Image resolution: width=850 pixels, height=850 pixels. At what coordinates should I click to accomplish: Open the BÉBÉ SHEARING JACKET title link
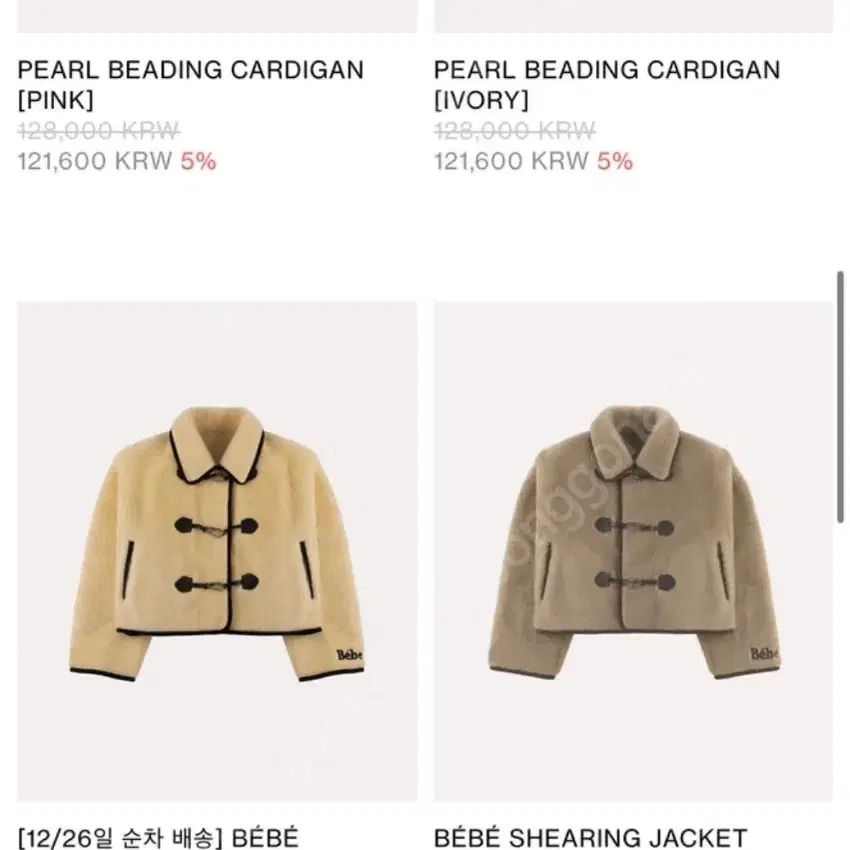pos(590,838)
